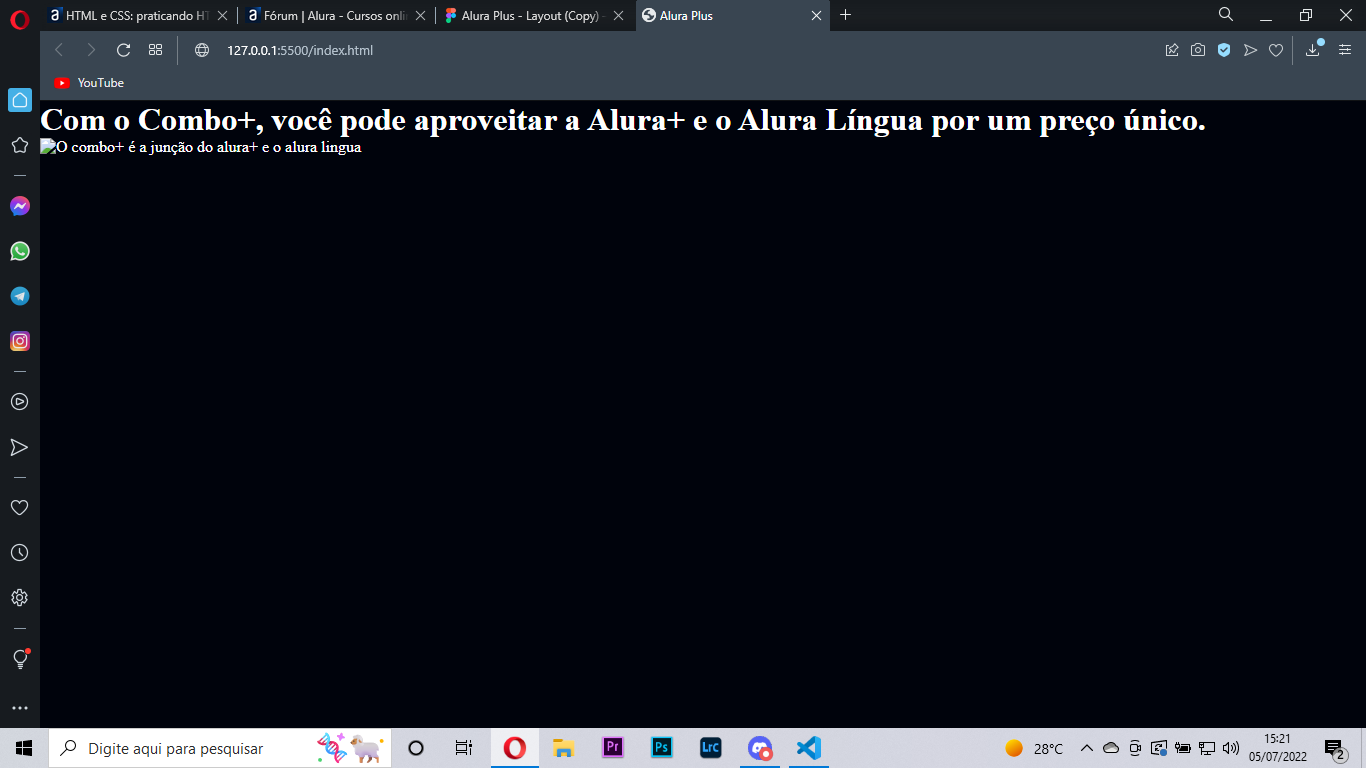Screen dimensions: 1366x768
Task: Open History clock in the sidebar
Action: click(x=19, y=553)
